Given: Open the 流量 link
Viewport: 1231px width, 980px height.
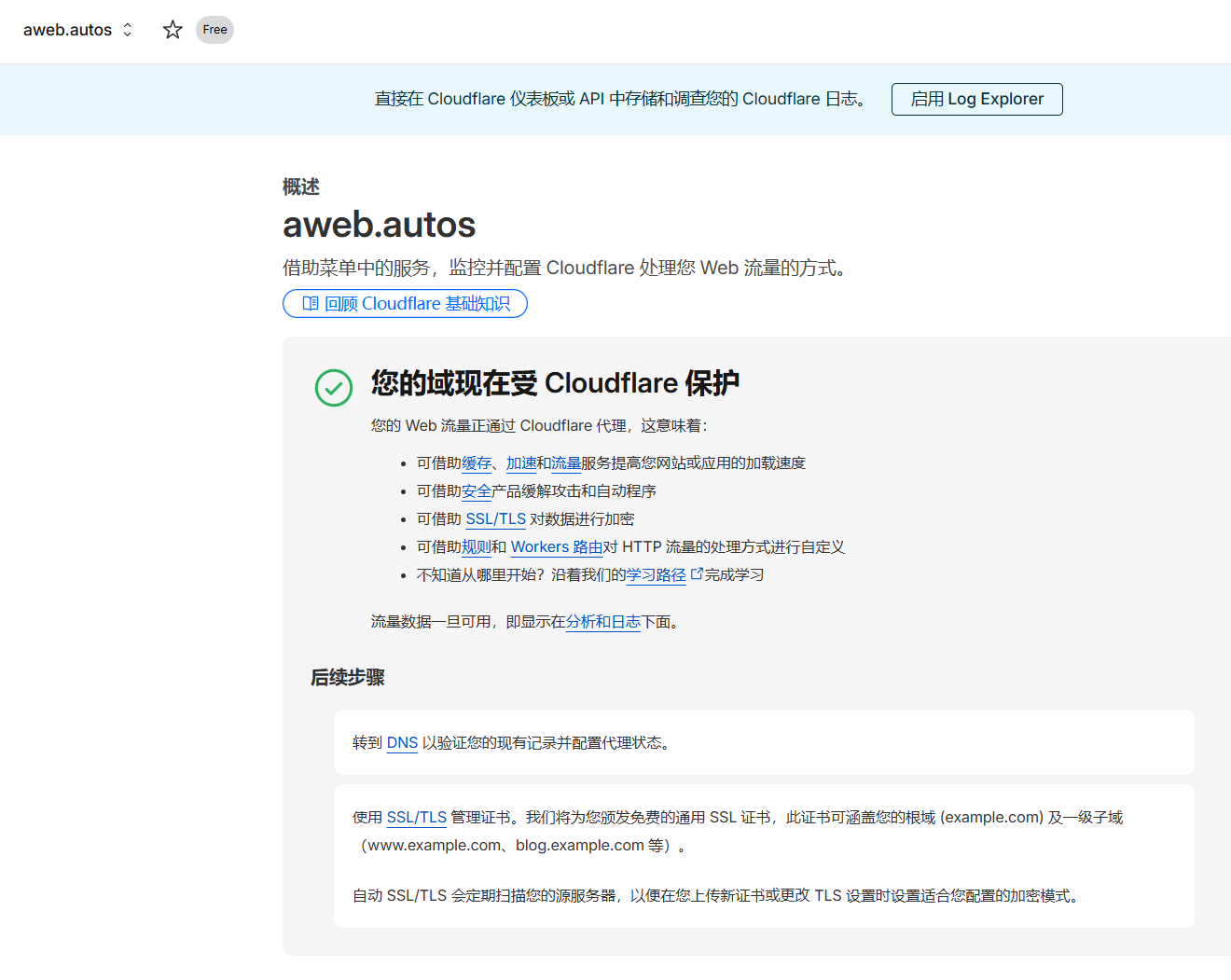Looking at the screenshot, I should [566, 463].
